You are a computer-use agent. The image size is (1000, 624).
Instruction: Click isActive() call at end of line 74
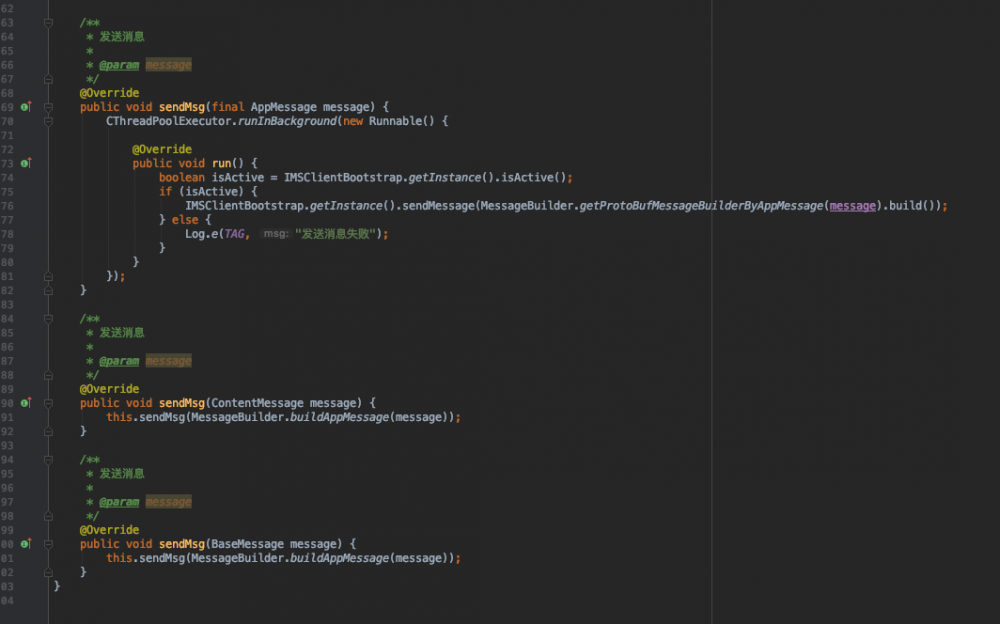coord(534,177)
